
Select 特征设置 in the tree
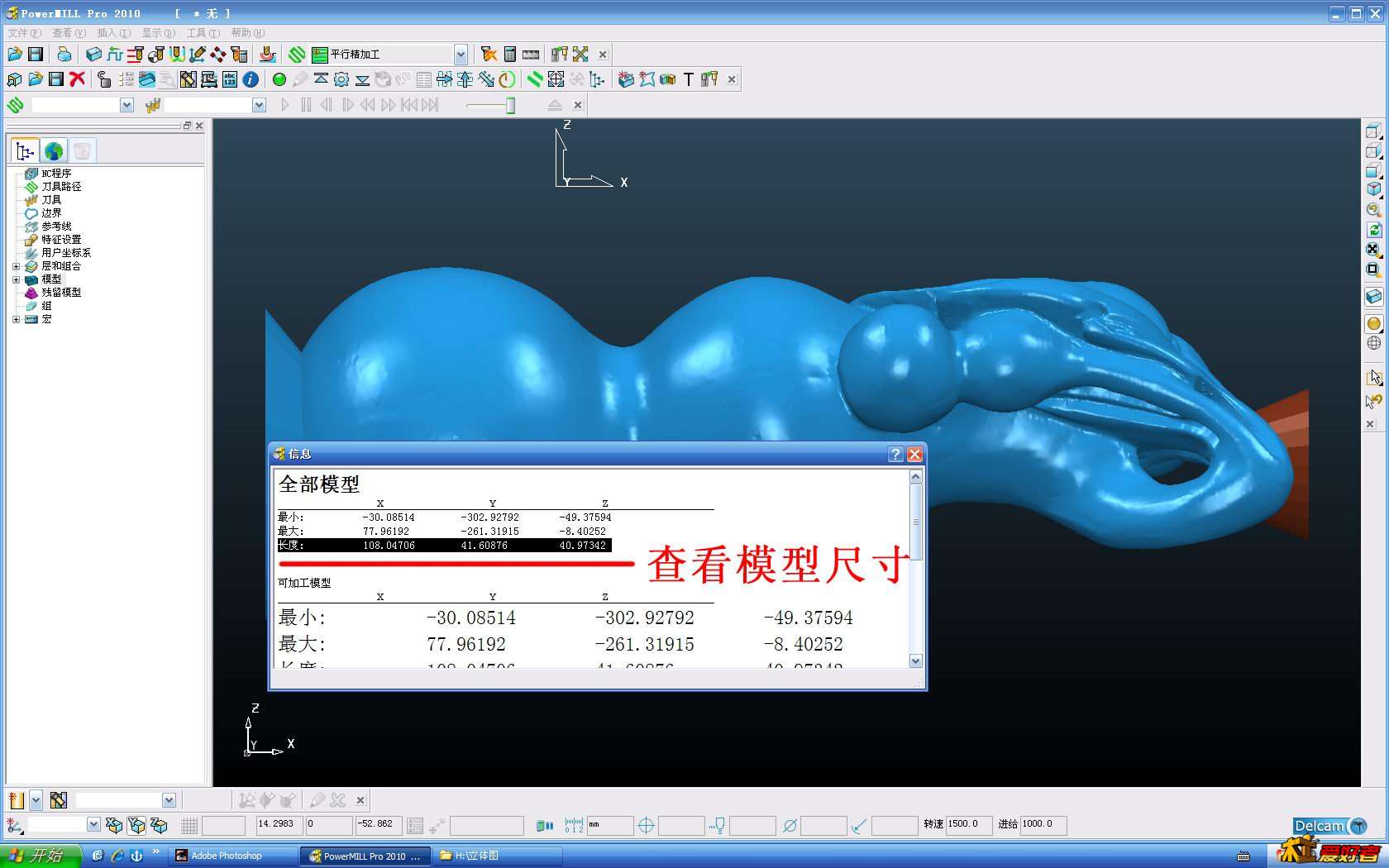(x=61, y=240)
